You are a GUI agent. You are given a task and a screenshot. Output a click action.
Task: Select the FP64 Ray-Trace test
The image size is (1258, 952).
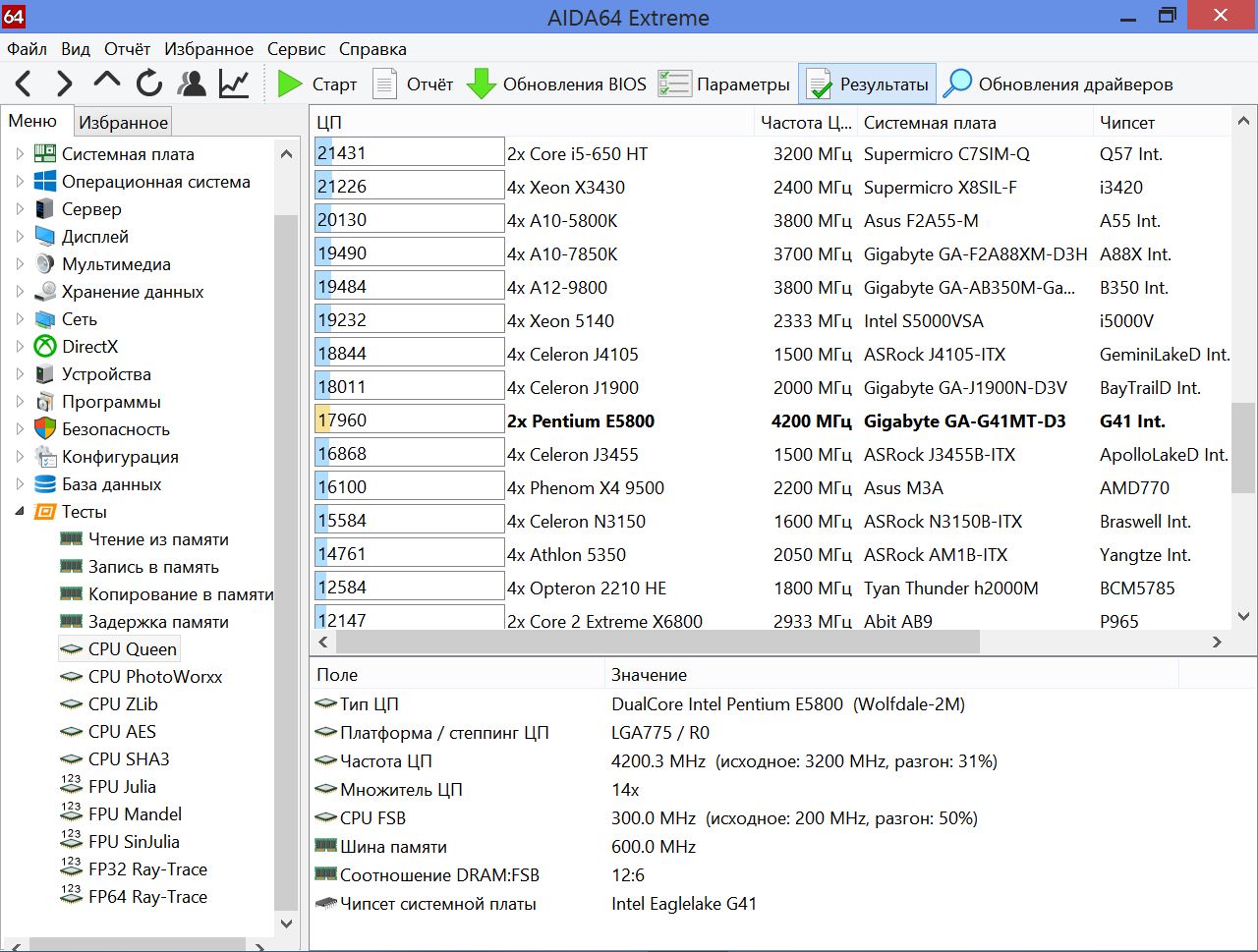(147, 897)
